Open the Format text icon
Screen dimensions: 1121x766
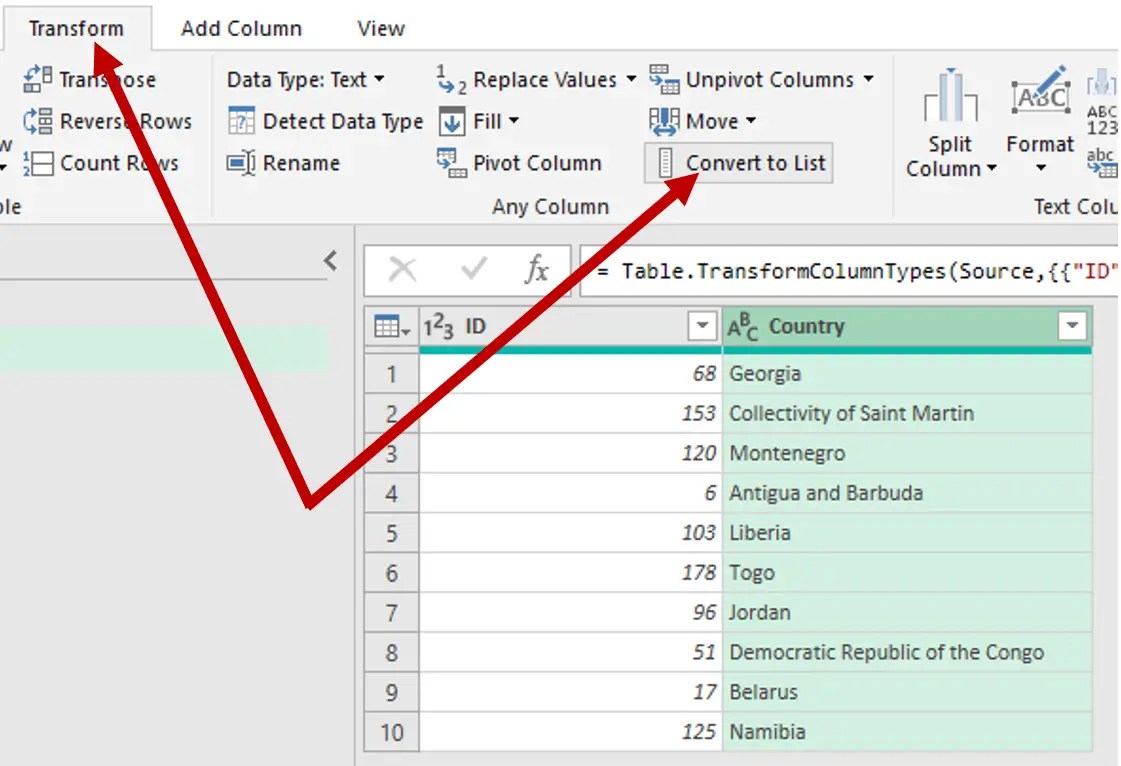point(1040,93)
